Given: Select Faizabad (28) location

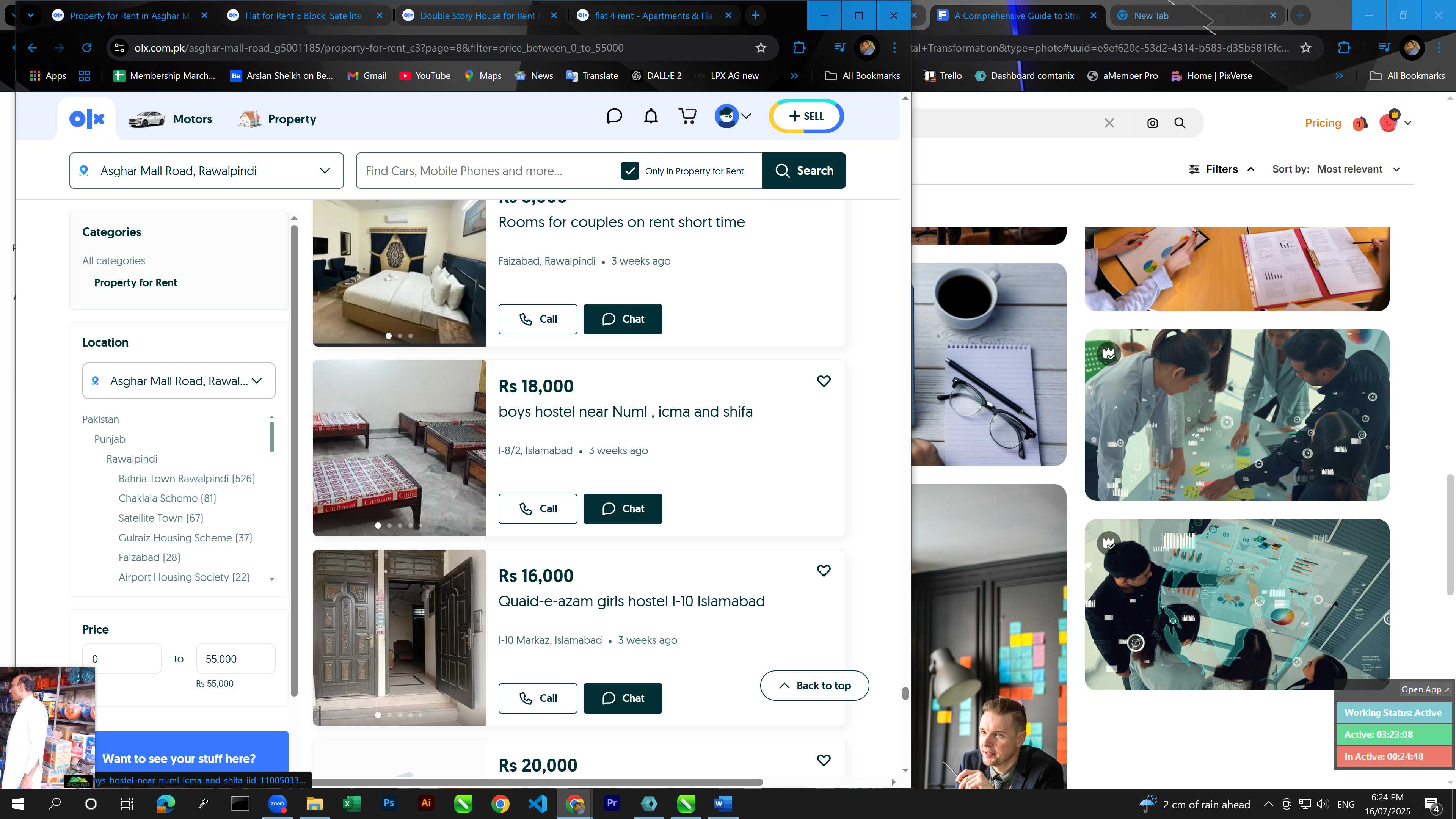Looking at the screenshot, I should coord(149,558).
